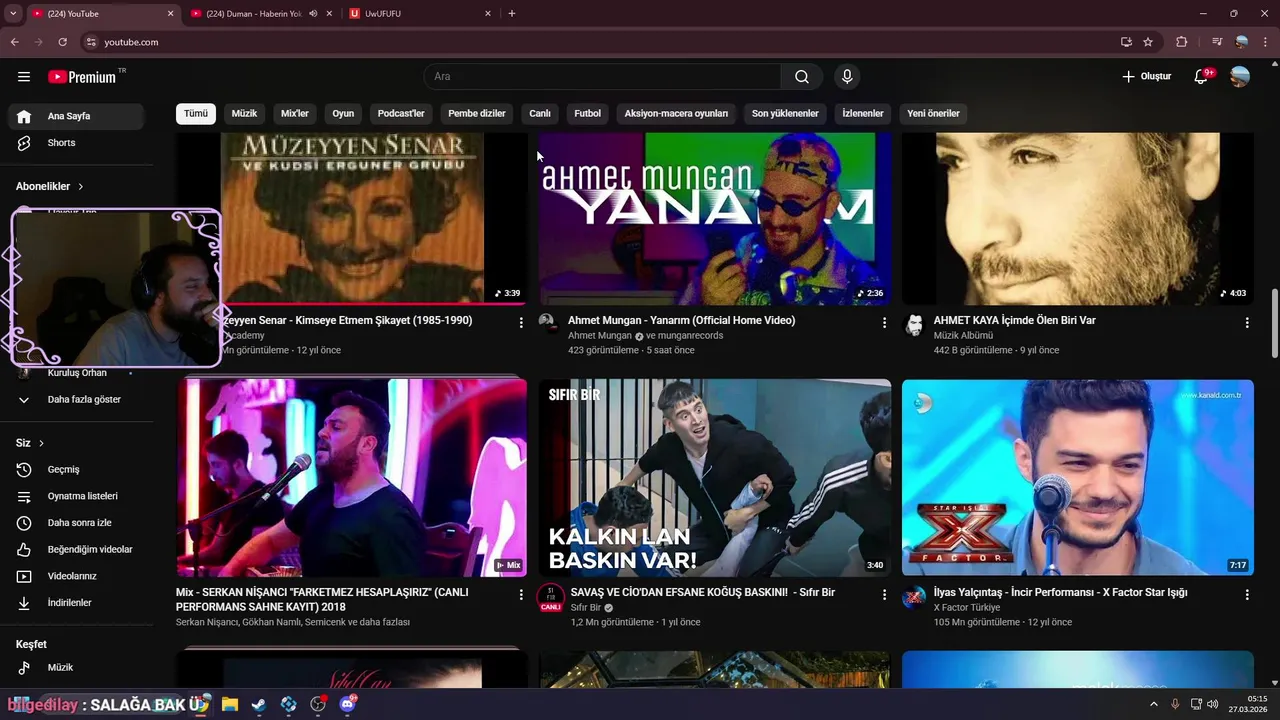Screen dimensions: 1280x720
Task: Open more options for İlyas Yalçıntaş video
Action: (x=1247, y=595)
